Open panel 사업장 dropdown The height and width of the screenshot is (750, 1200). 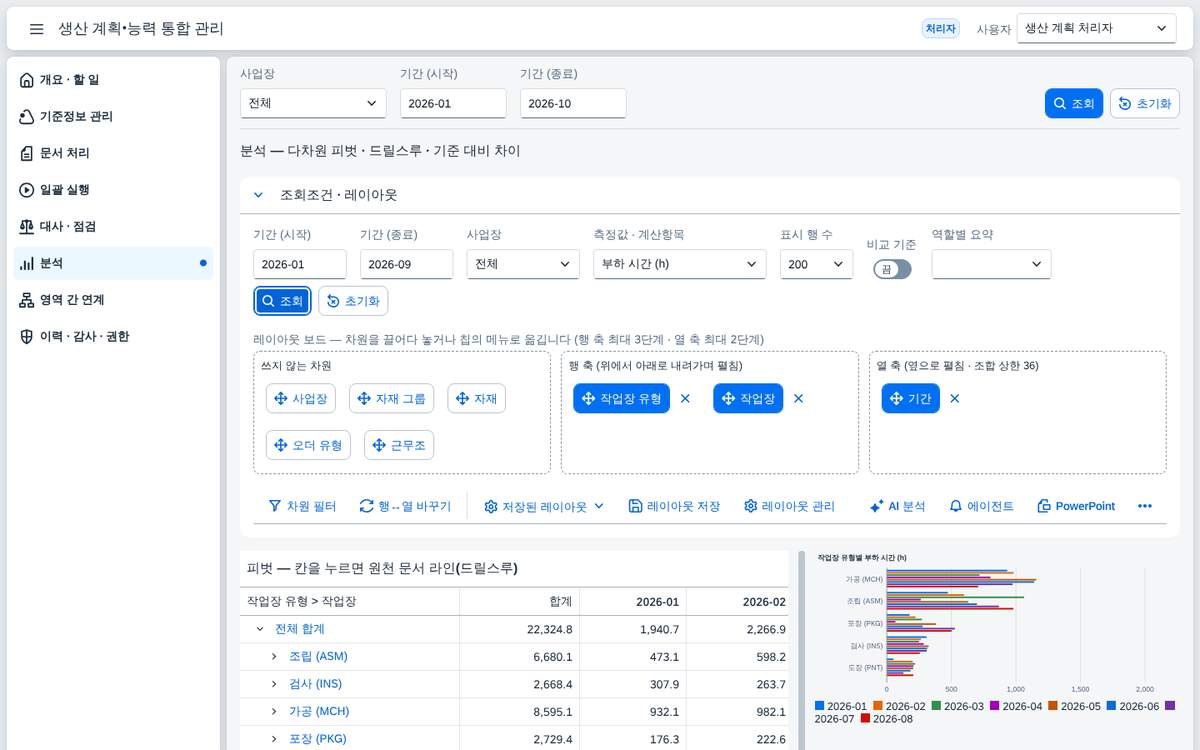coord(523,264)
